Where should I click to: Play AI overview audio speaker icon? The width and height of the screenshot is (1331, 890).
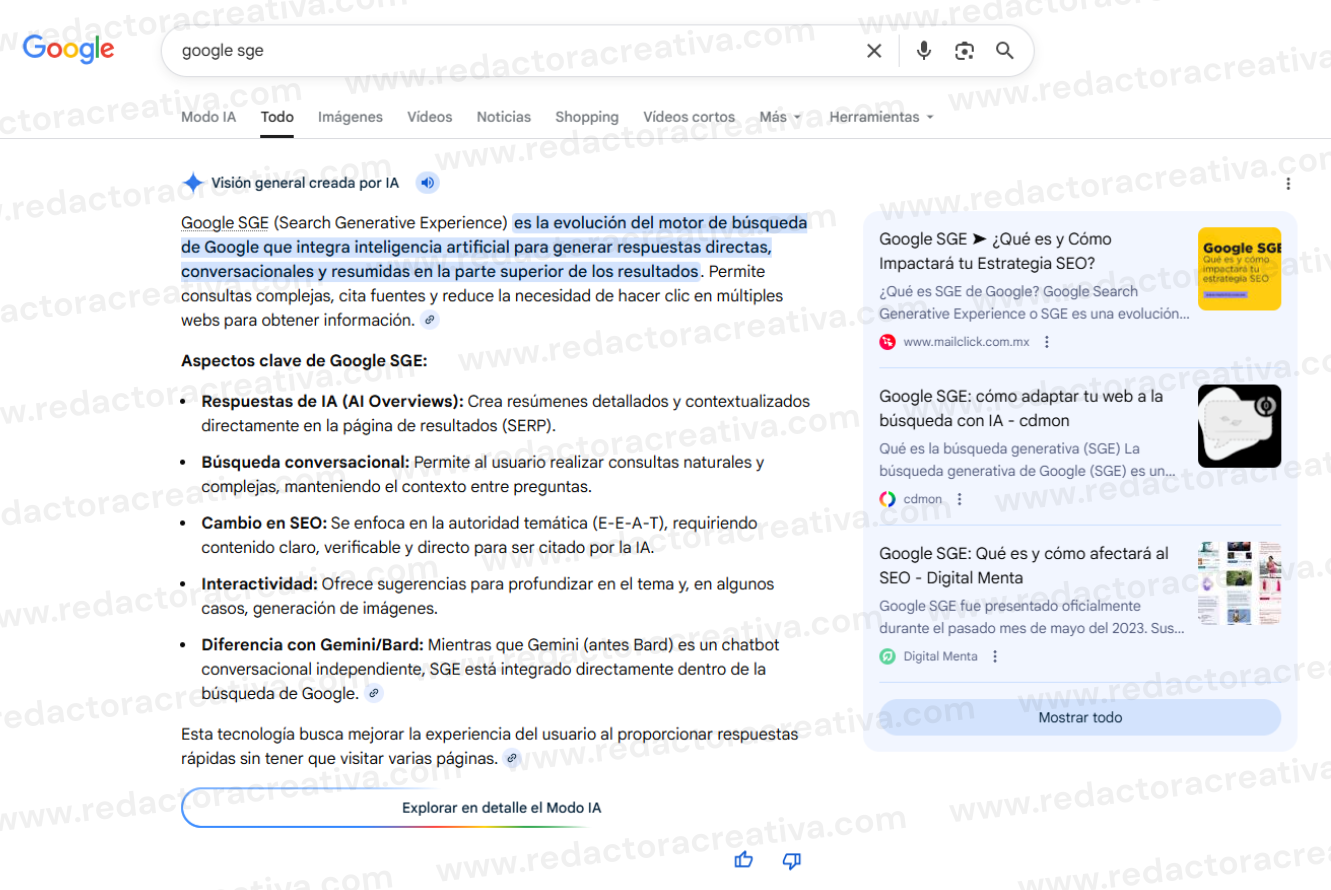click(427, 183)
